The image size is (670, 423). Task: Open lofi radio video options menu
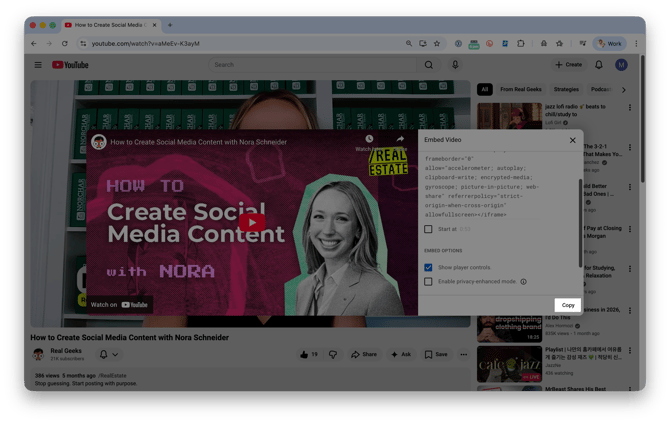[x=630, y=108]
